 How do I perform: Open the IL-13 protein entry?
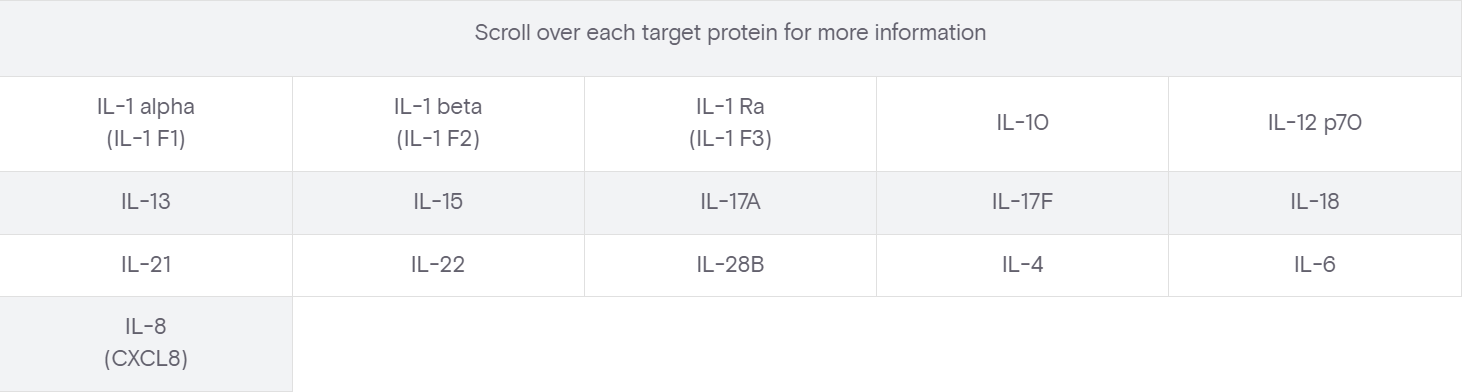click(146, 202)
